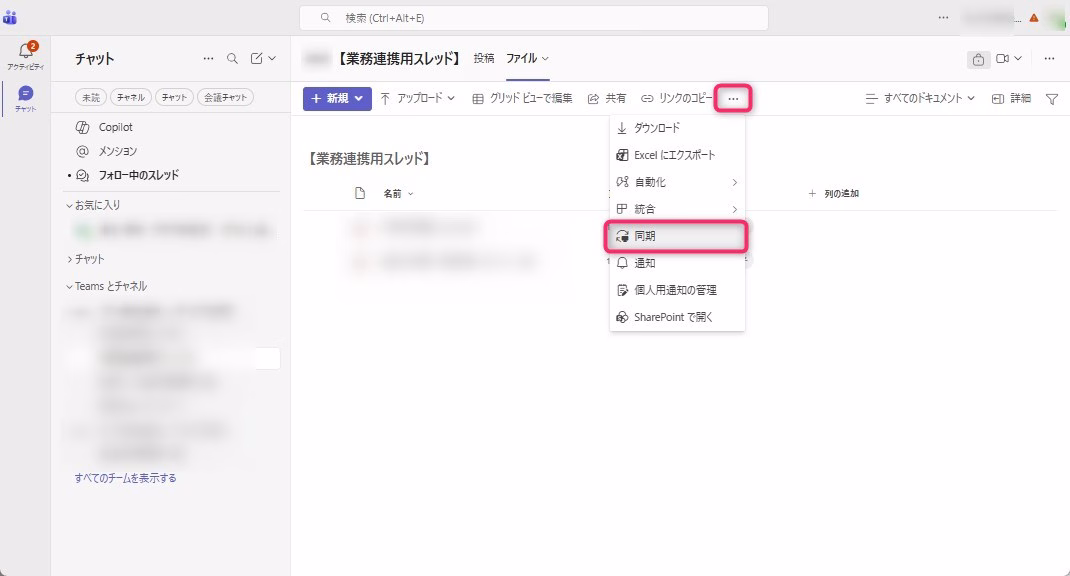This screenshot has width=1070, height=576.
Task: Expand the New button dropdown
Action: click(359, 98)
